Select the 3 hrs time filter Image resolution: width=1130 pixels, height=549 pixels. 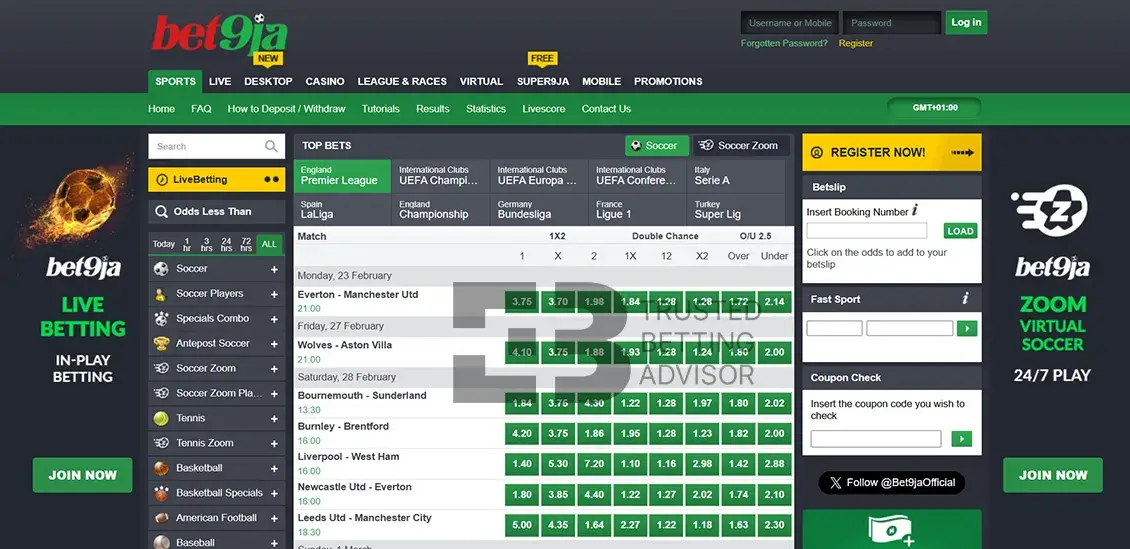tap(206, 244)
